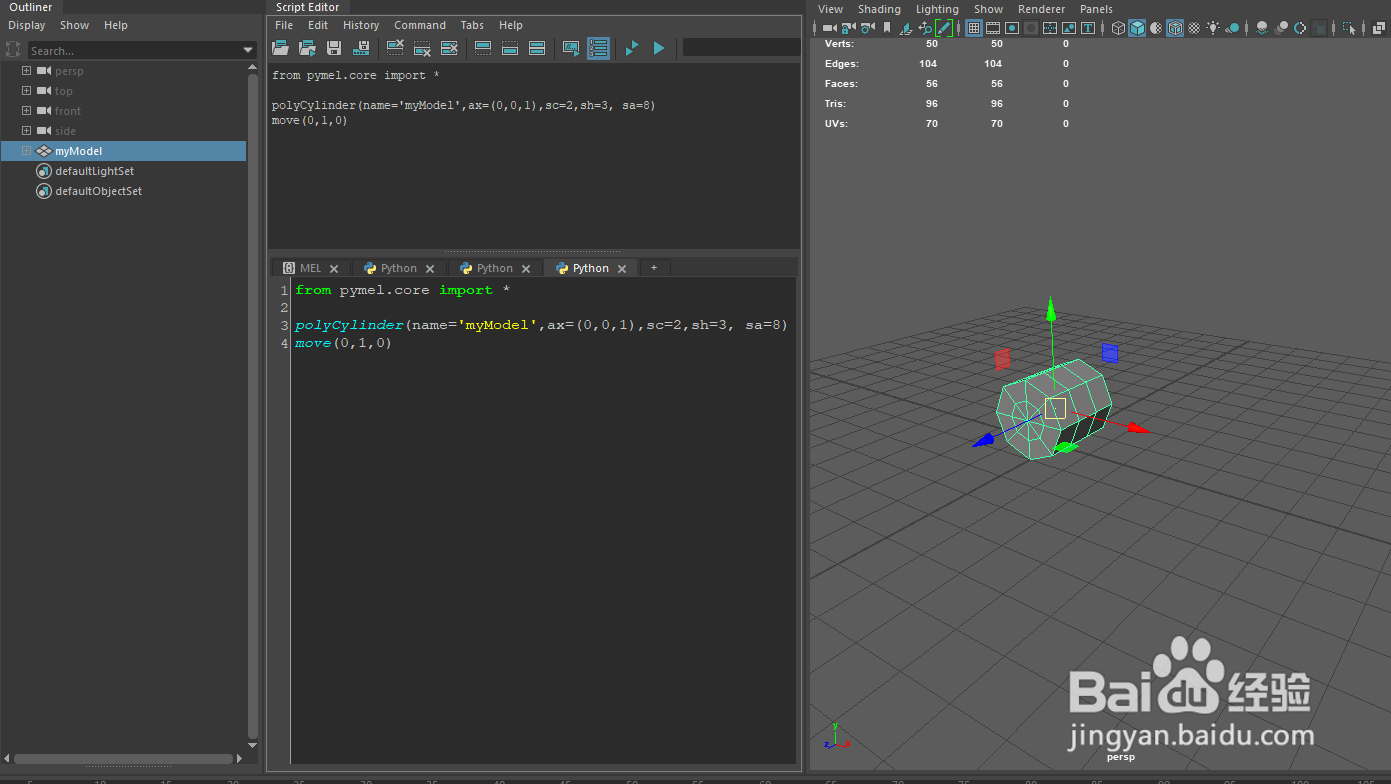Expand the persp camera node

(x=27, y=71)
